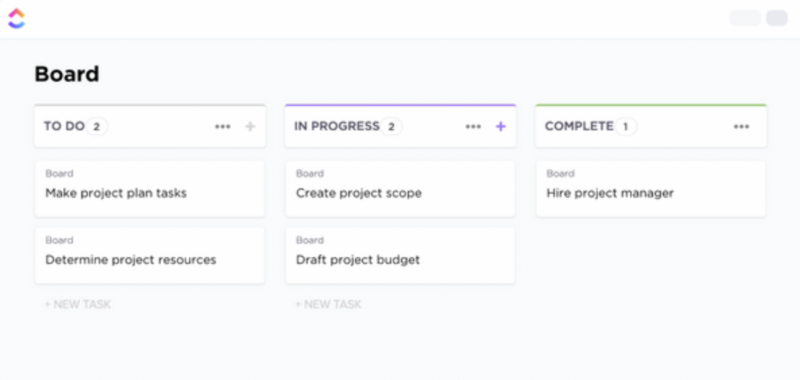This screenshot has width=800, height=380.
Task: Click + NEW TASK under TO DO
Action: point(78,305)
